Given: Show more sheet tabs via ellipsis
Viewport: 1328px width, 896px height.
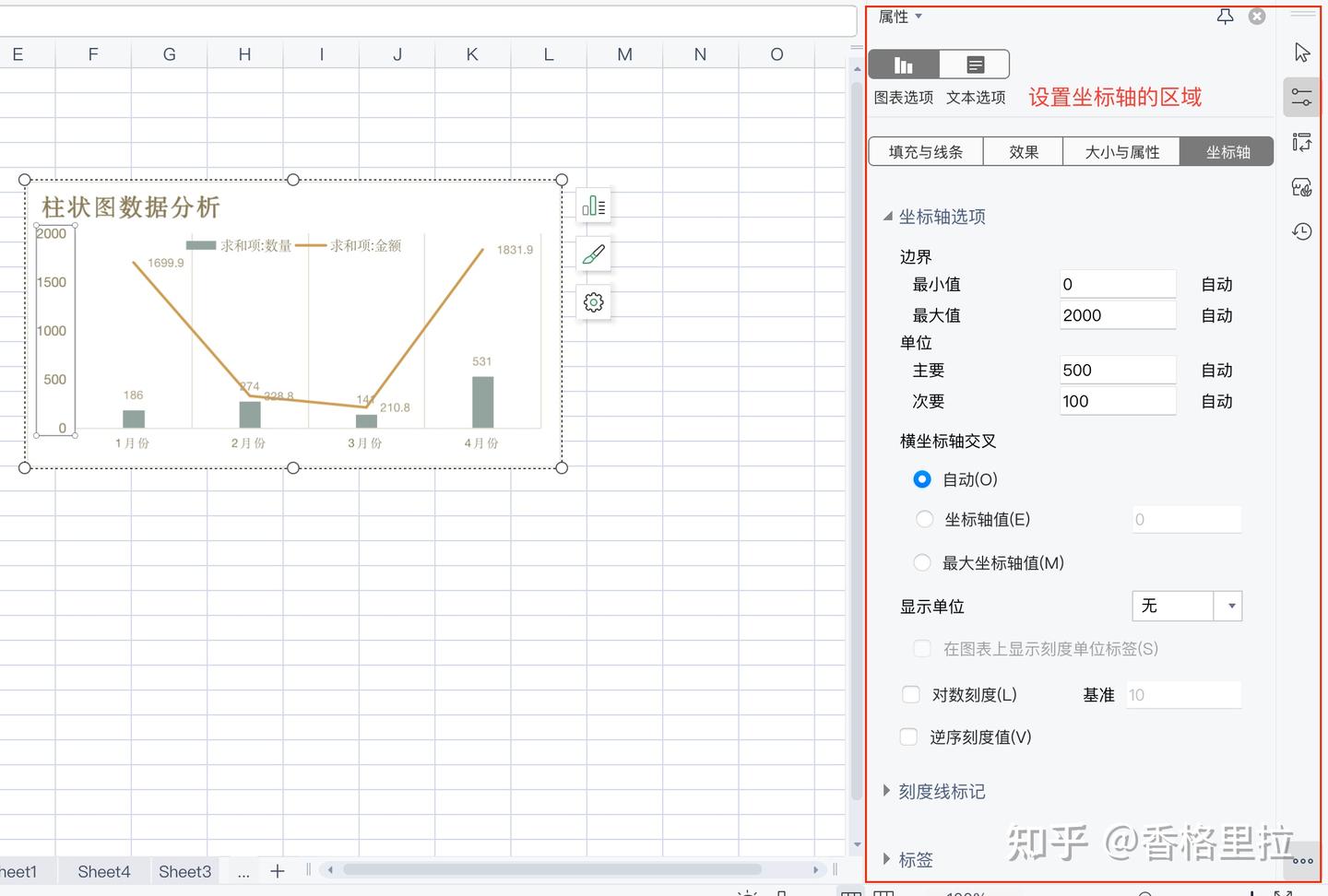Looking at the screenshot, I should pos(243,872).
